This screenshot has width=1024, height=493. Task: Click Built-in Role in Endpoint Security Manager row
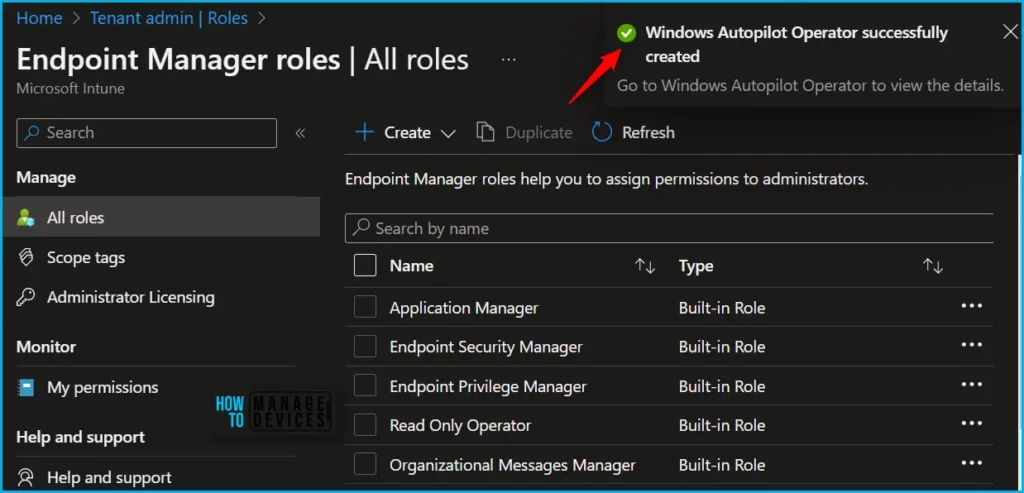click(722, 347)
